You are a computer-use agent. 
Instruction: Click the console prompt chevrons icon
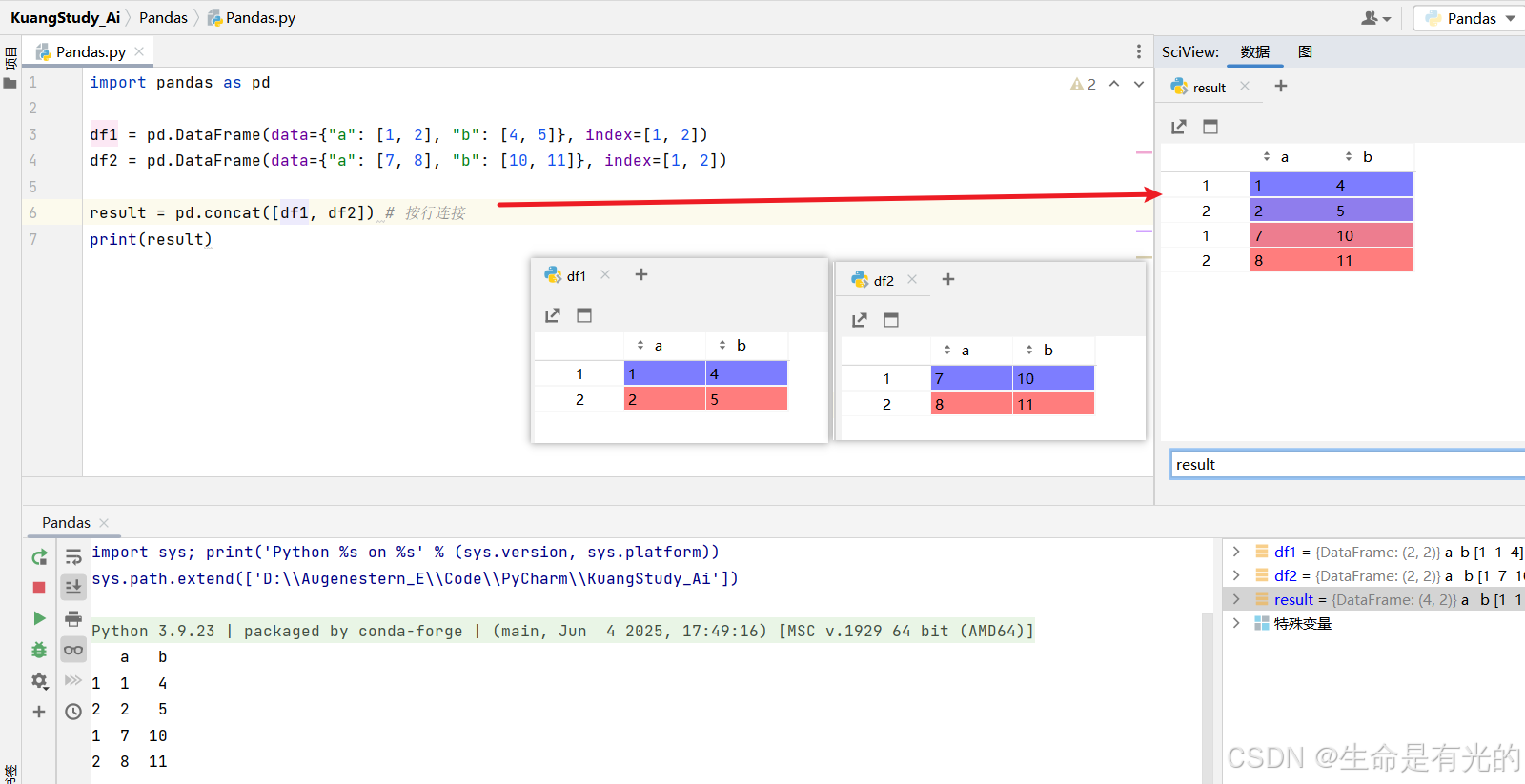(73, 680)
